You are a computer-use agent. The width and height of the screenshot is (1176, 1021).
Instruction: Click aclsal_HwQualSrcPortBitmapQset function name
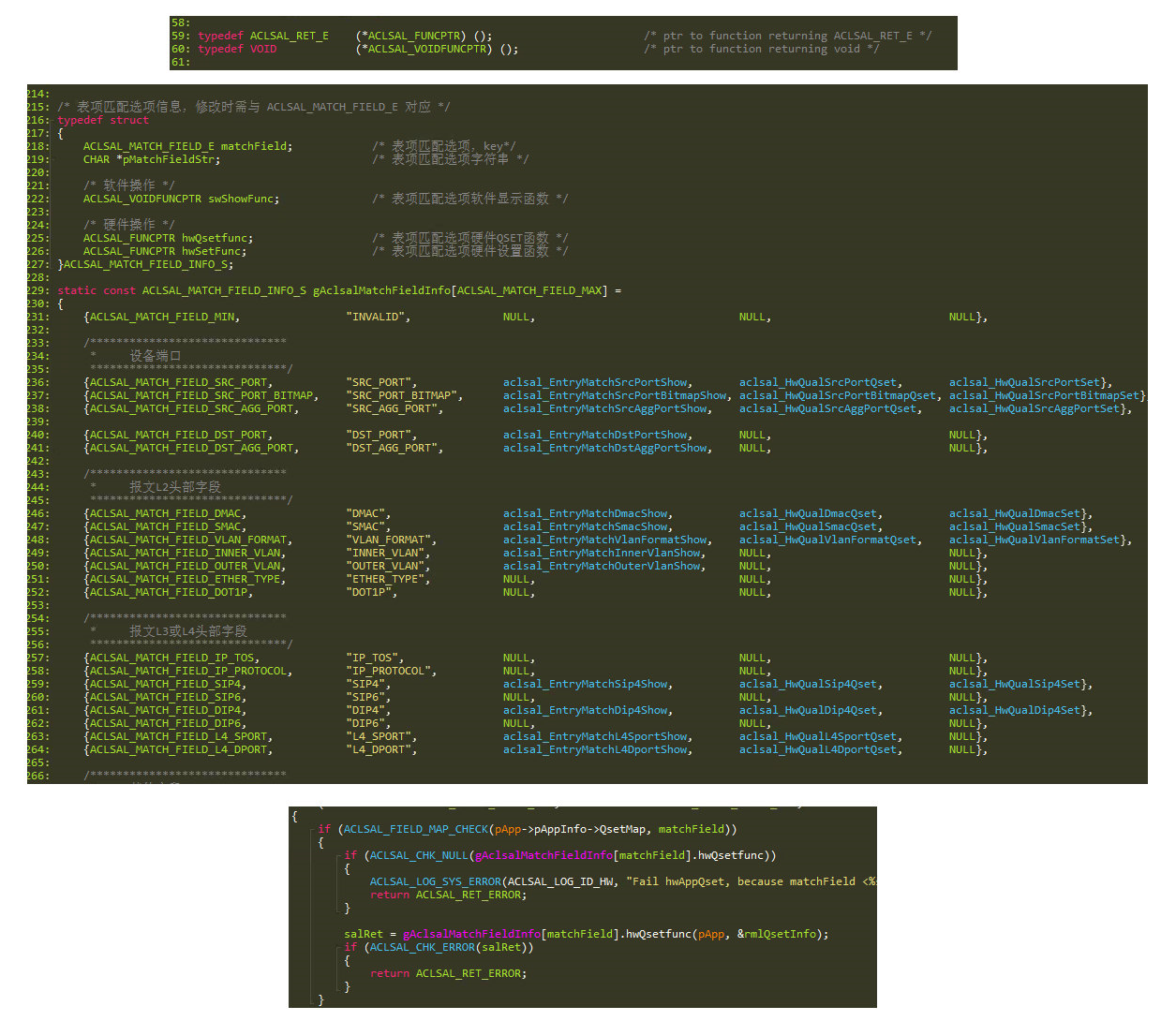tap(837, 395)
